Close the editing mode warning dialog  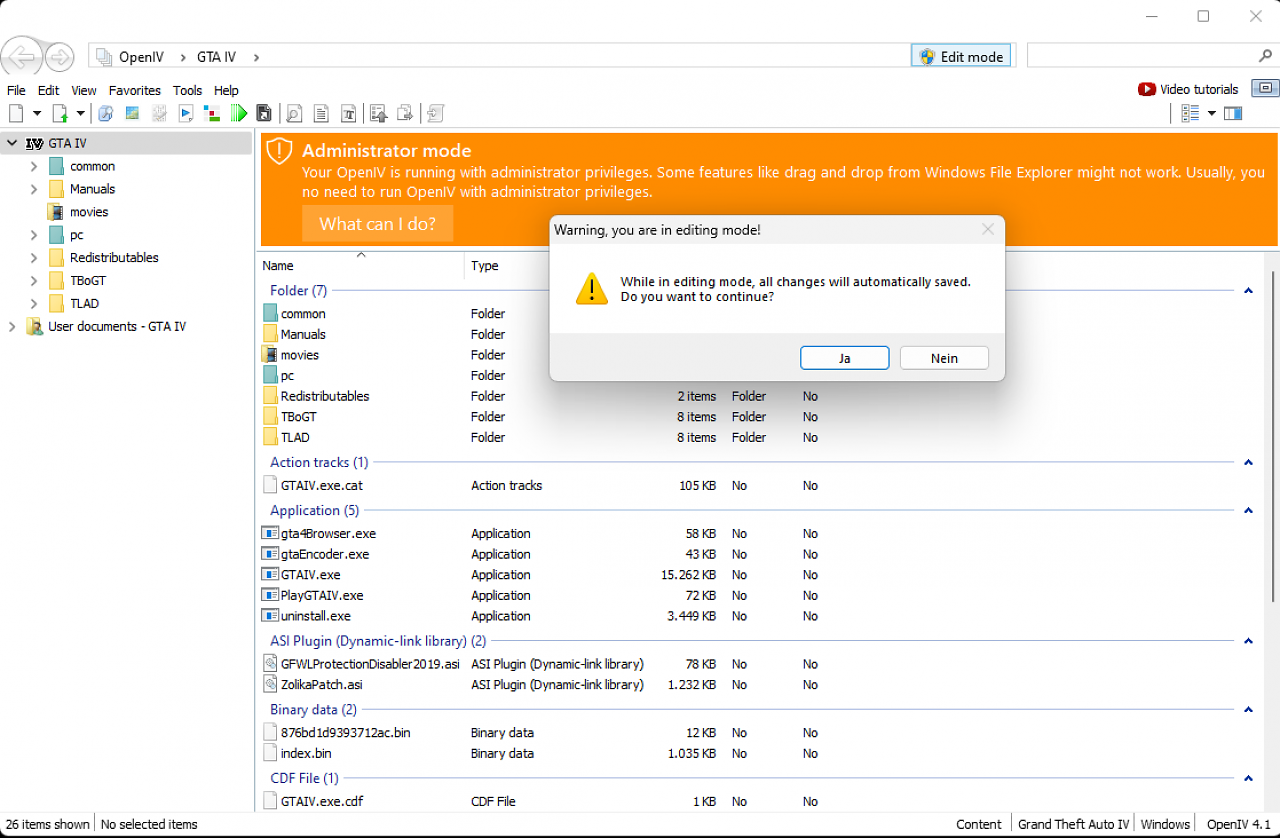(988, 230)
